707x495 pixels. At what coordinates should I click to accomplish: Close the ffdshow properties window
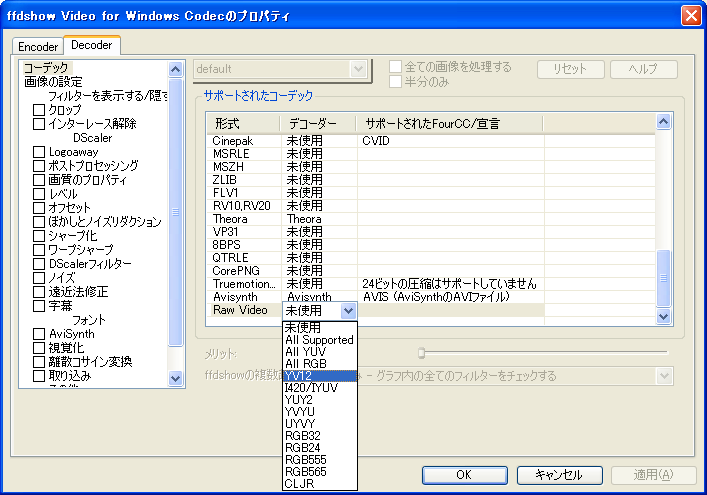tap(690, 15)
